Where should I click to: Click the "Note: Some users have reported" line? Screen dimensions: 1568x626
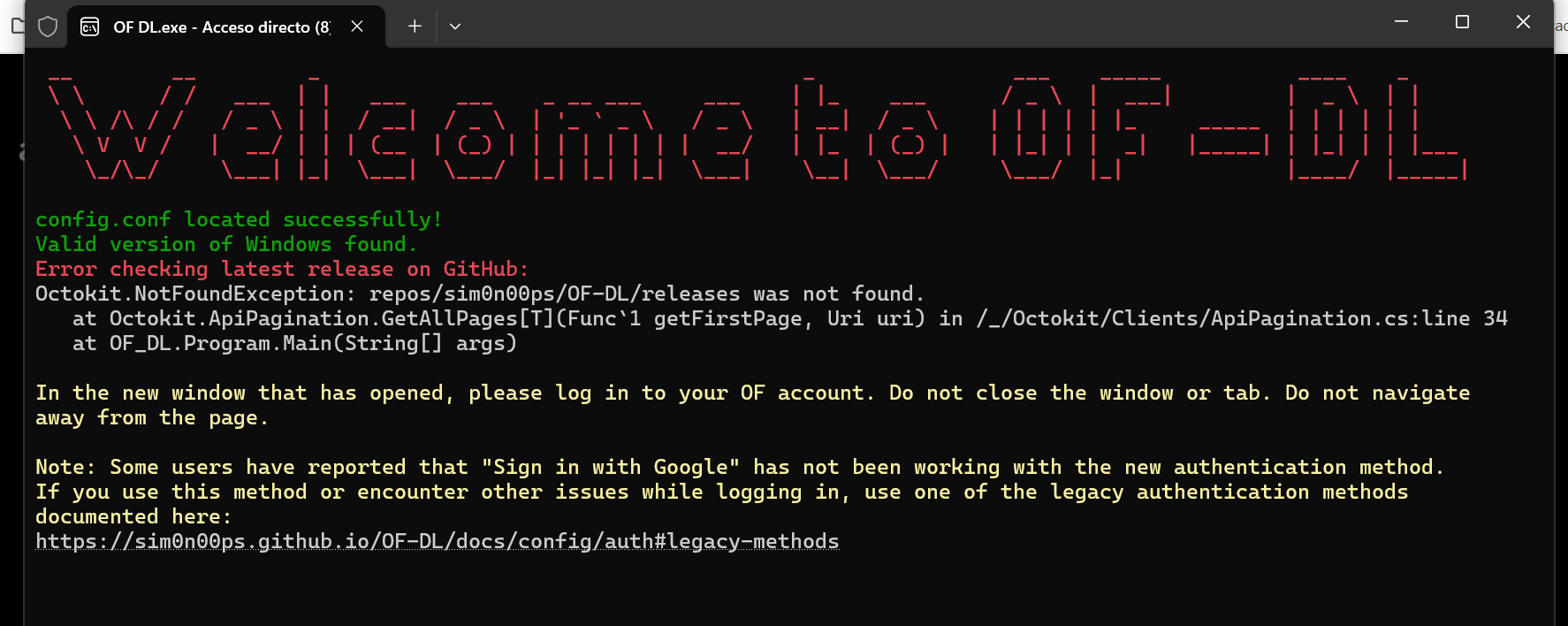pos(739,467)
